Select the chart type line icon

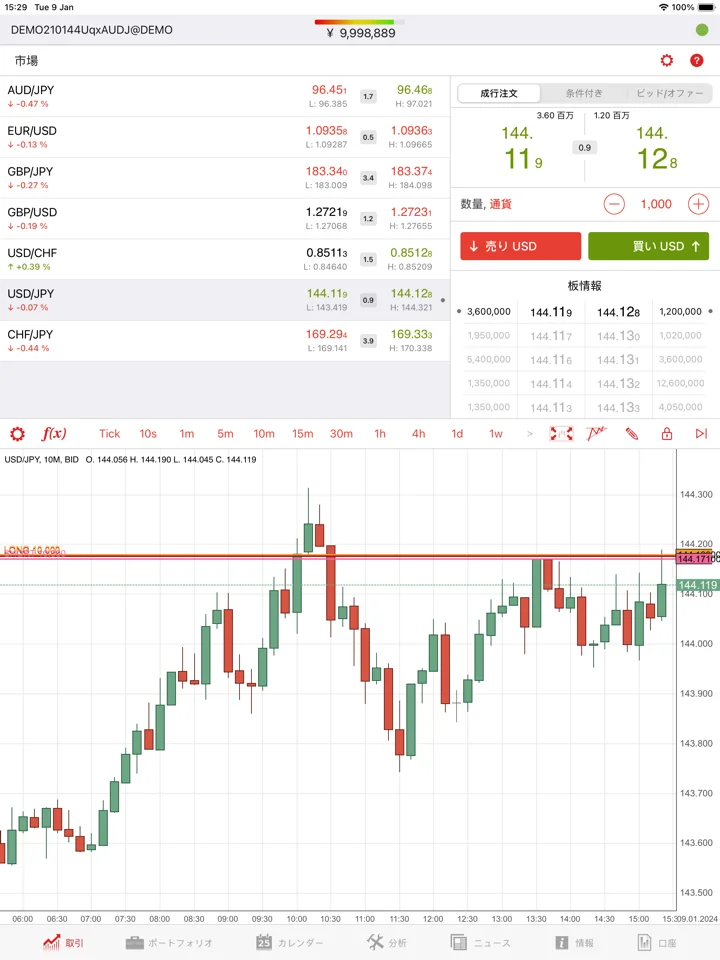coord(596,434)
